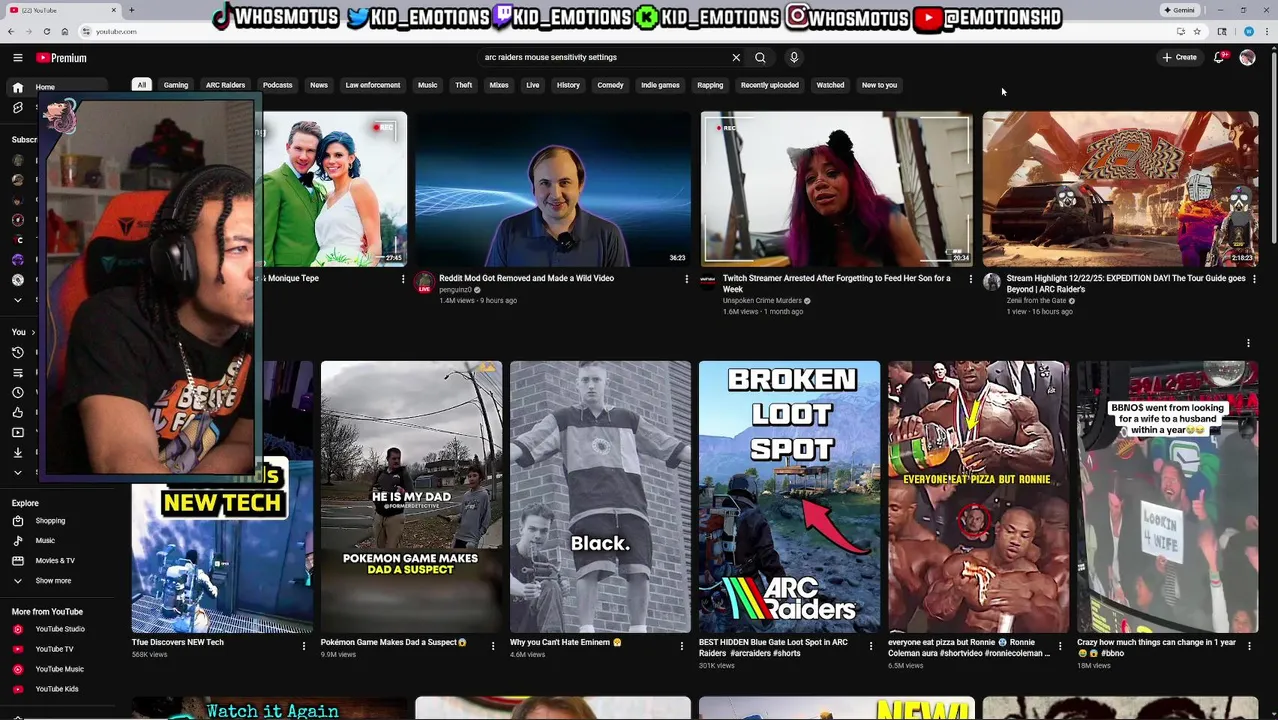The image size is (1278, 720).
Task: Open Downloads sidebar icon
Action: (18, 452)
